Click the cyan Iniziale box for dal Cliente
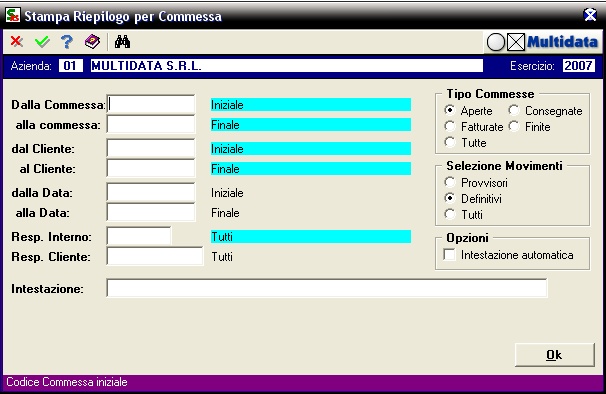Image resolution: width=606 pixels, height=394 pixels. 310,149
